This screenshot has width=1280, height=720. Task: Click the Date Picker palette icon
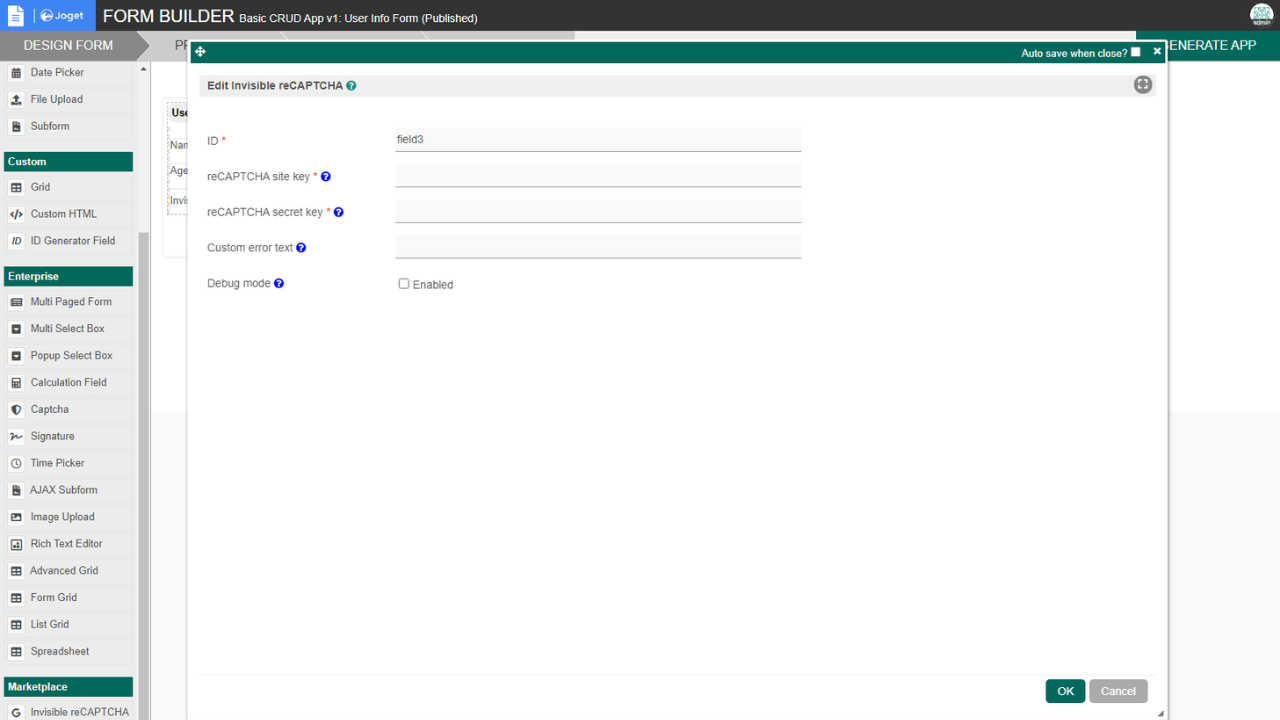click(x=16, y=73)
